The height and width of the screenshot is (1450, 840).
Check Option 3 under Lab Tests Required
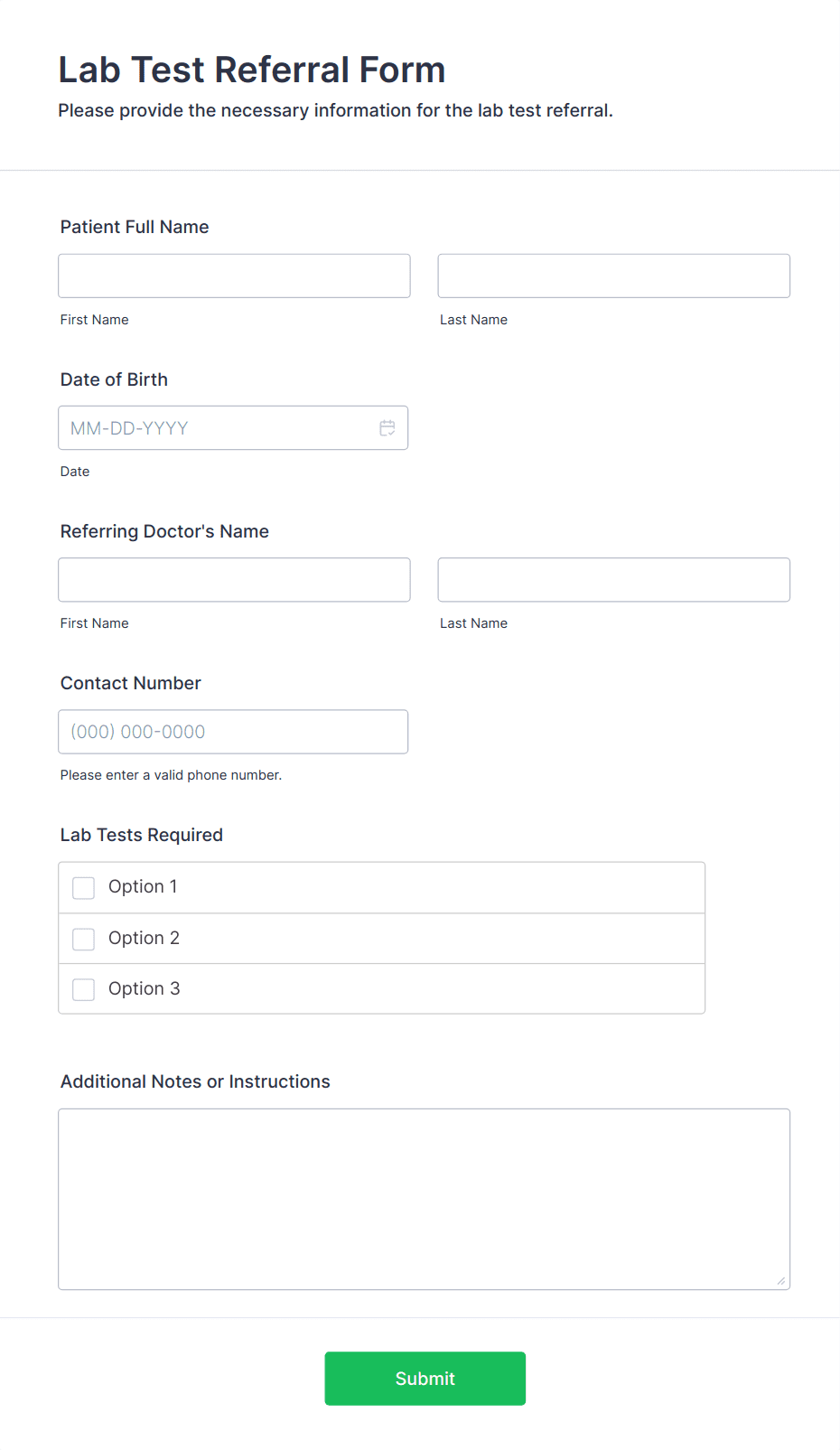coord(83,989)
